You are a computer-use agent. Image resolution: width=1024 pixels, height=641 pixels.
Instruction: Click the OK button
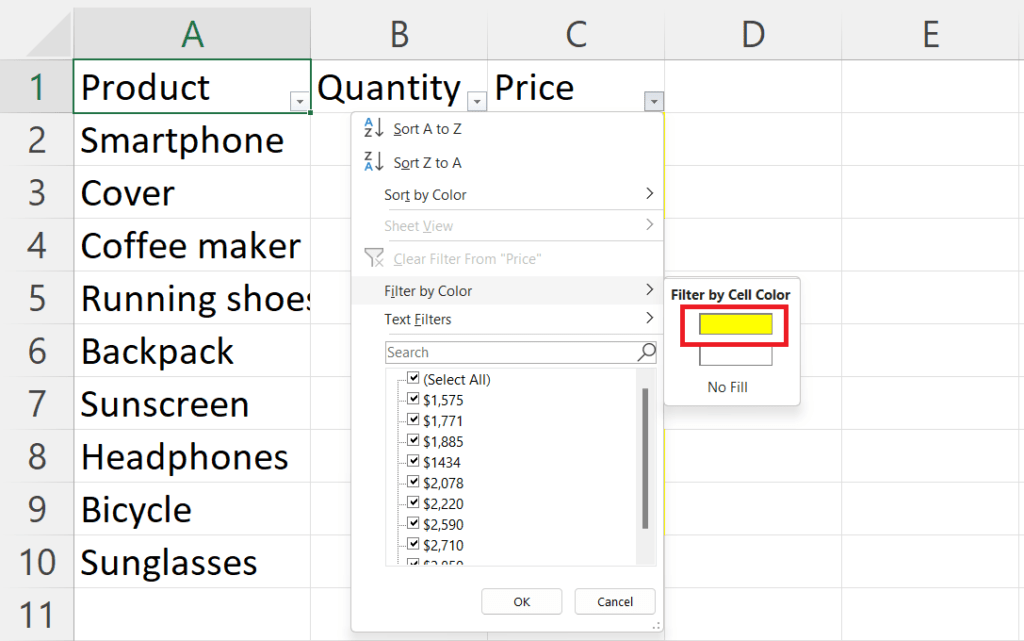point(521,601)
